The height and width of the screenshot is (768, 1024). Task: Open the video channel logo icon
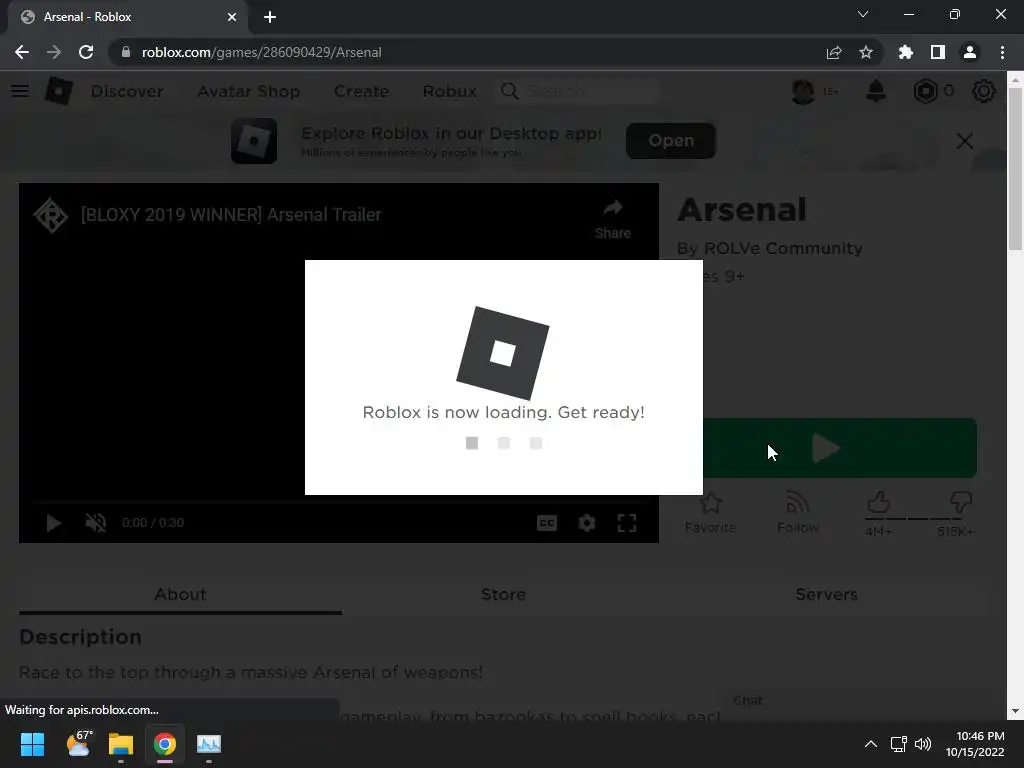point(51,215)
